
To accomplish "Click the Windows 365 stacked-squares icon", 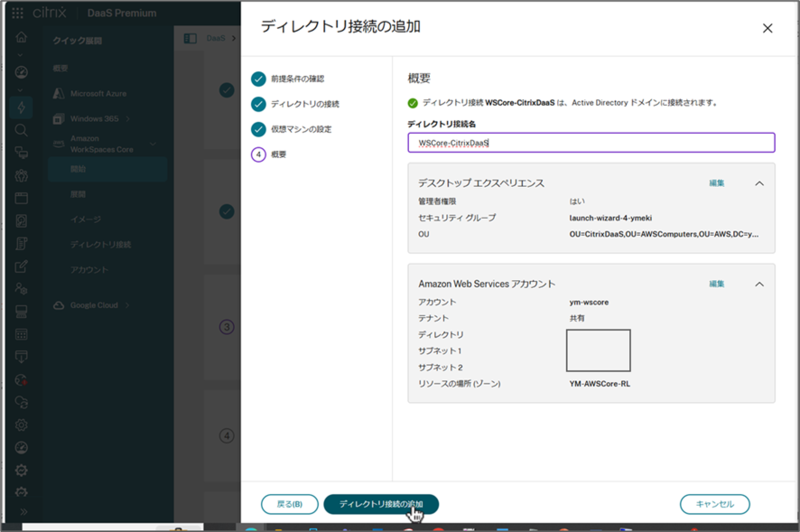I will (x=59, y=119).
